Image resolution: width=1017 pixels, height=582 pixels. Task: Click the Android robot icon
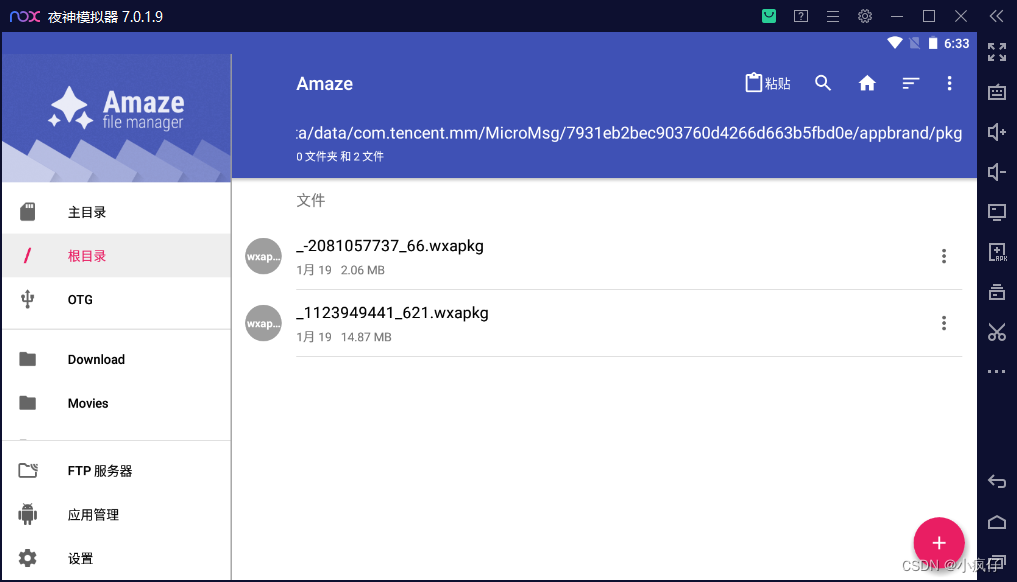[27, 514]
